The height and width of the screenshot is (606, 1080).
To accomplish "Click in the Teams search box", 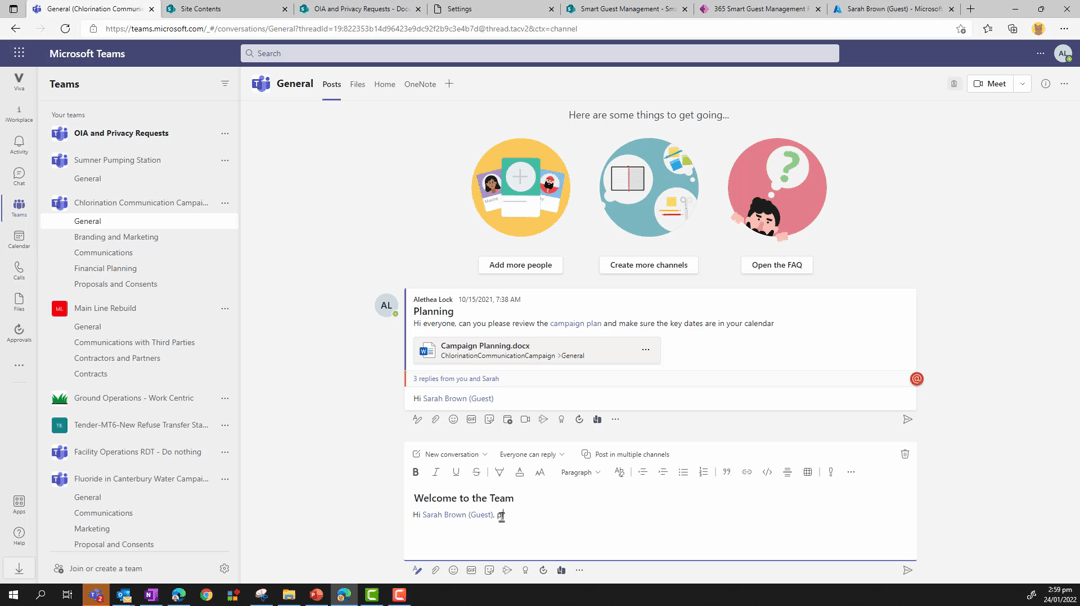I will [540, 53].
